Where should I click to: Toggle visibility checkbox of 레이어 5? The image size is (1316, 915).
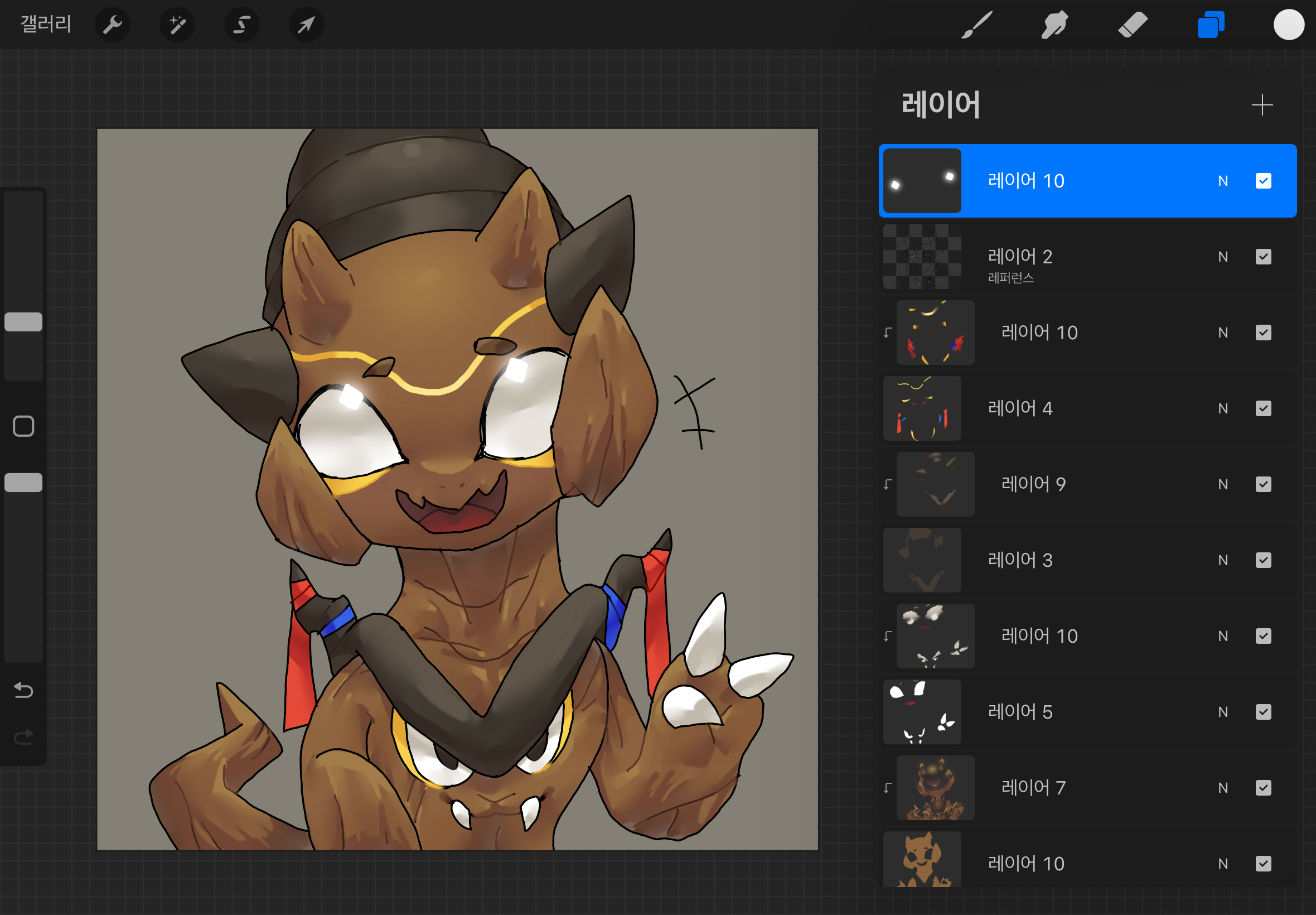(x=1262, y=712)
